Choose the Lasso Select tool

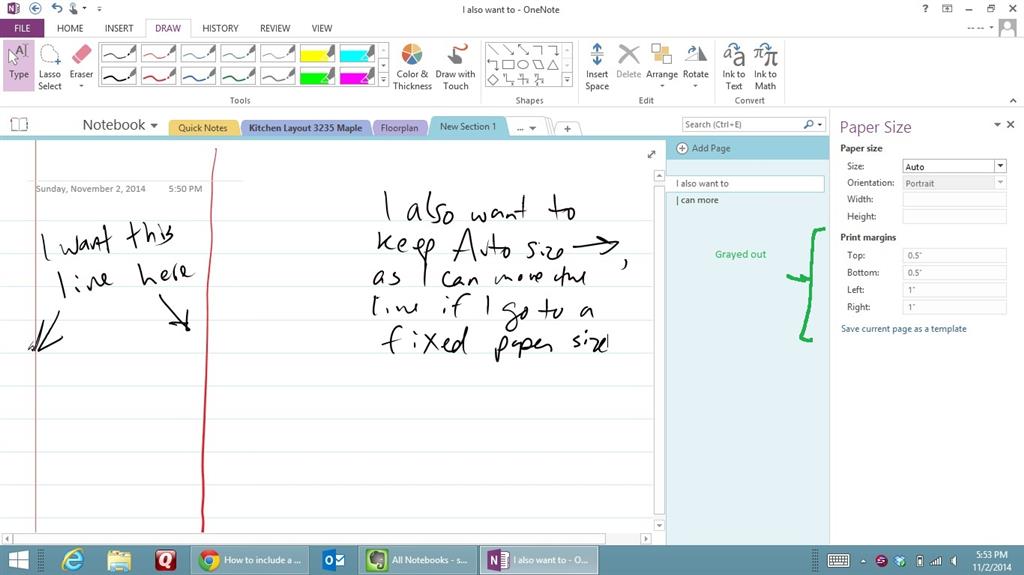point(50,66)
